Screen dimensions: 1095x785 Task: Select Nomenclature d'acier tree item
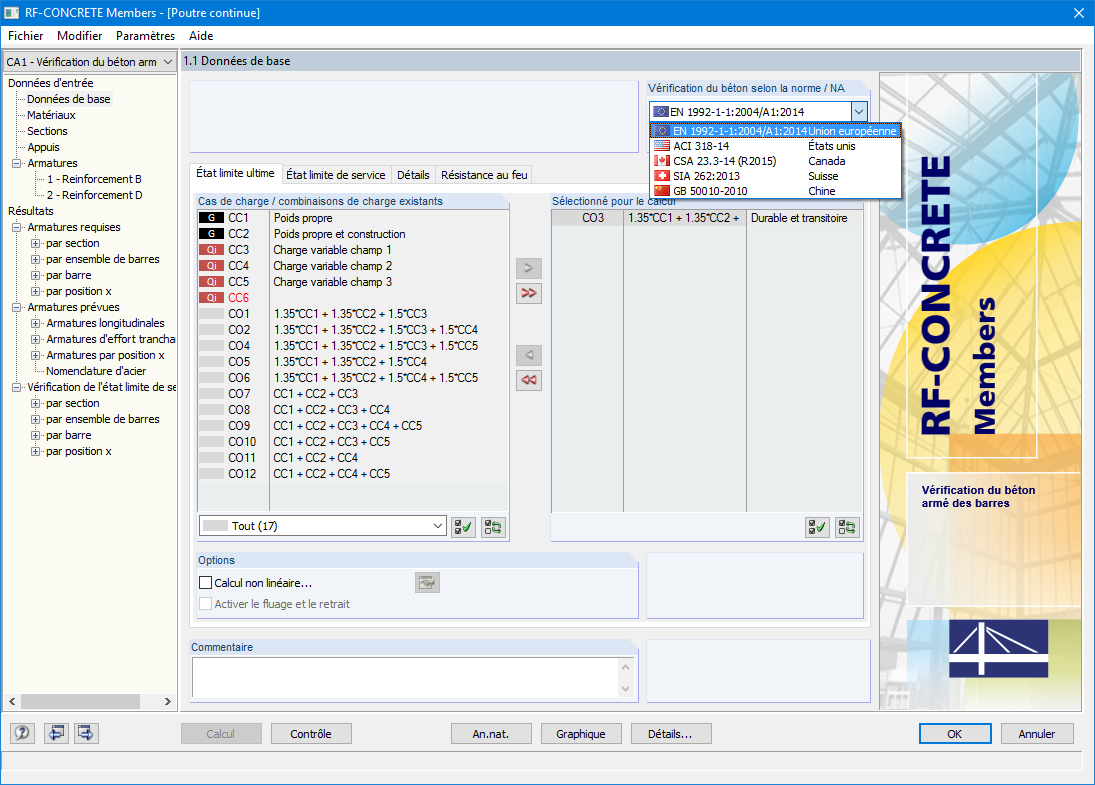[x=96, y=372]
